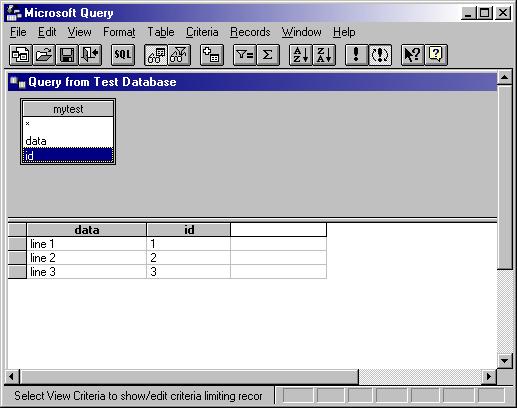Sort descending with the Z-A icon
Screen dimensions: 517x408
click(324, 55)
